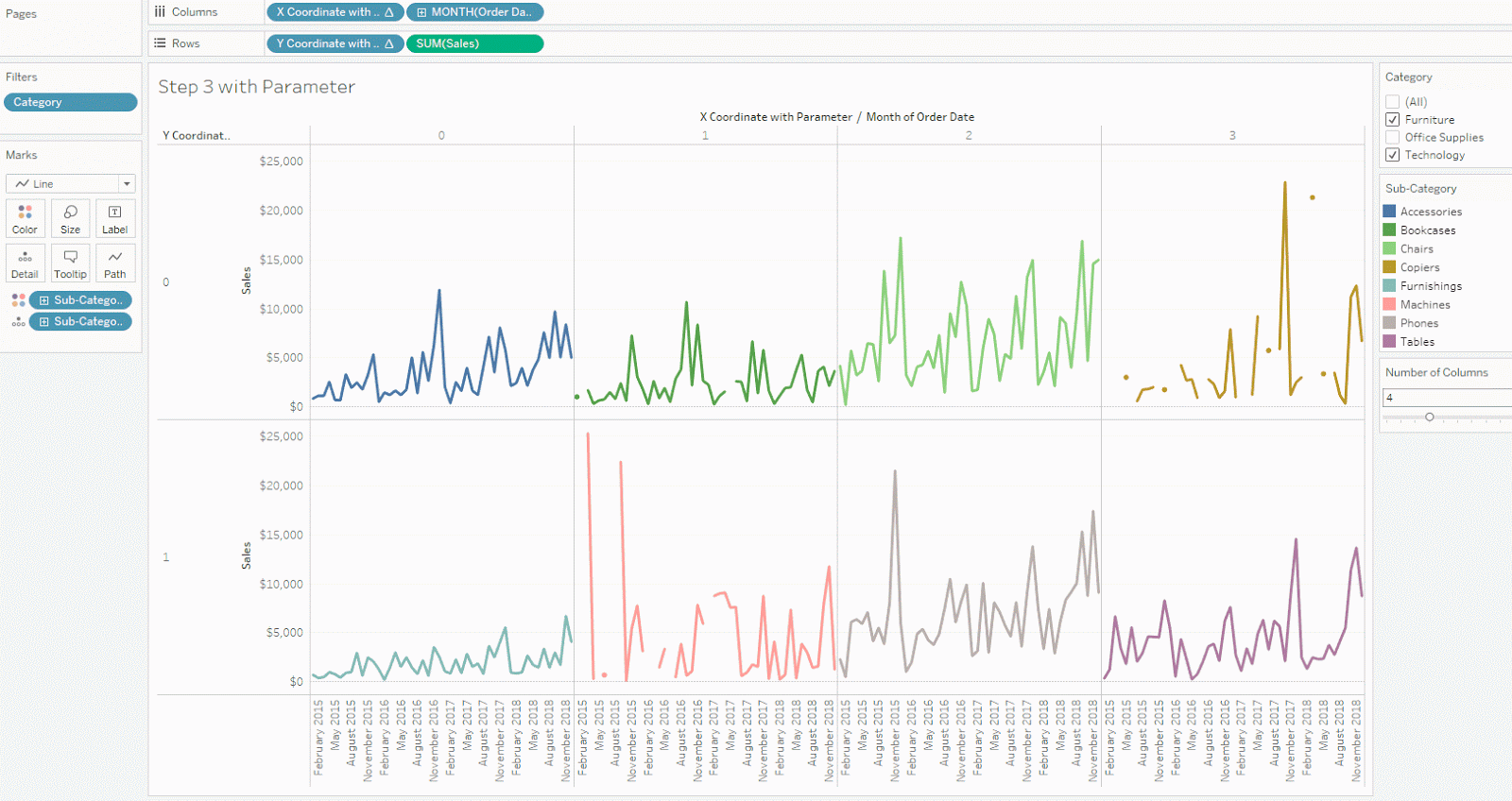Uncheck the Furniture category checkbox

coord(1392,120)
